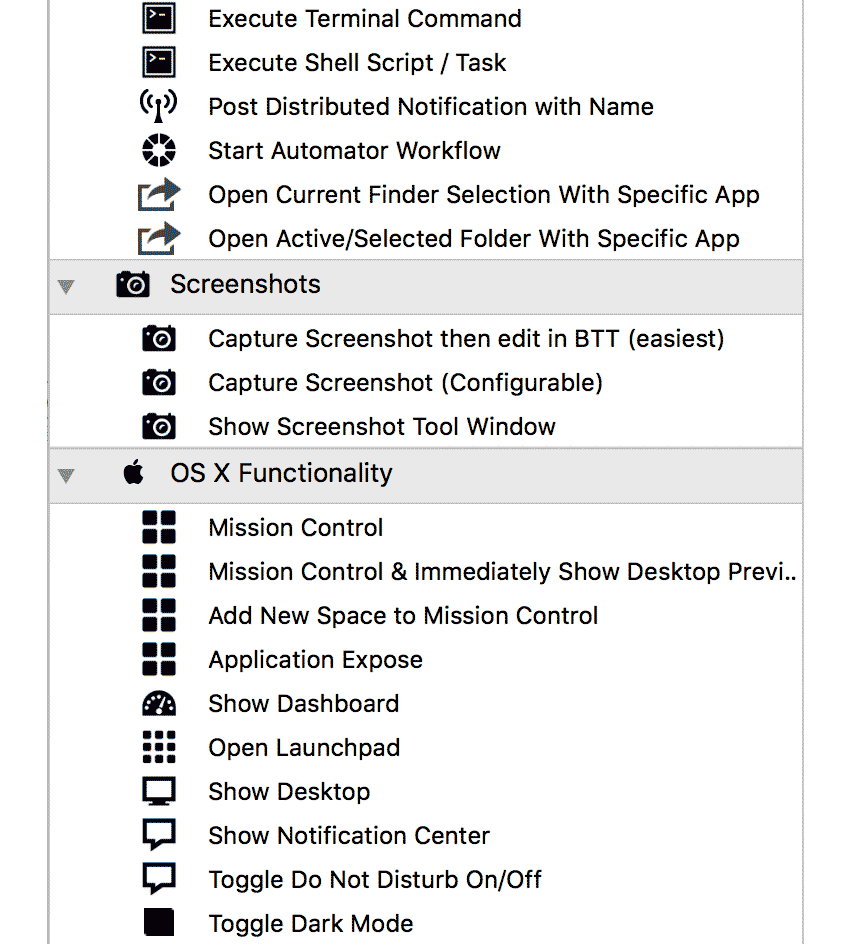Click the Start Automator Workflow gear icon
852x944 pixels.
coord(159,150)
